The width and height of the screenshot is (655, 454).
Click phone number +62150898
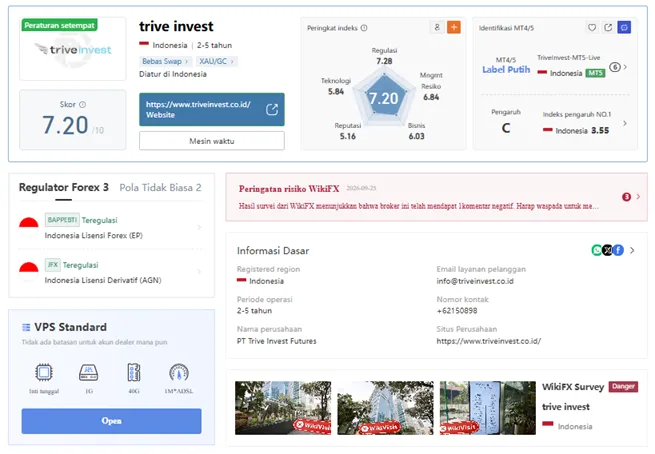click(x=457, y=311)
